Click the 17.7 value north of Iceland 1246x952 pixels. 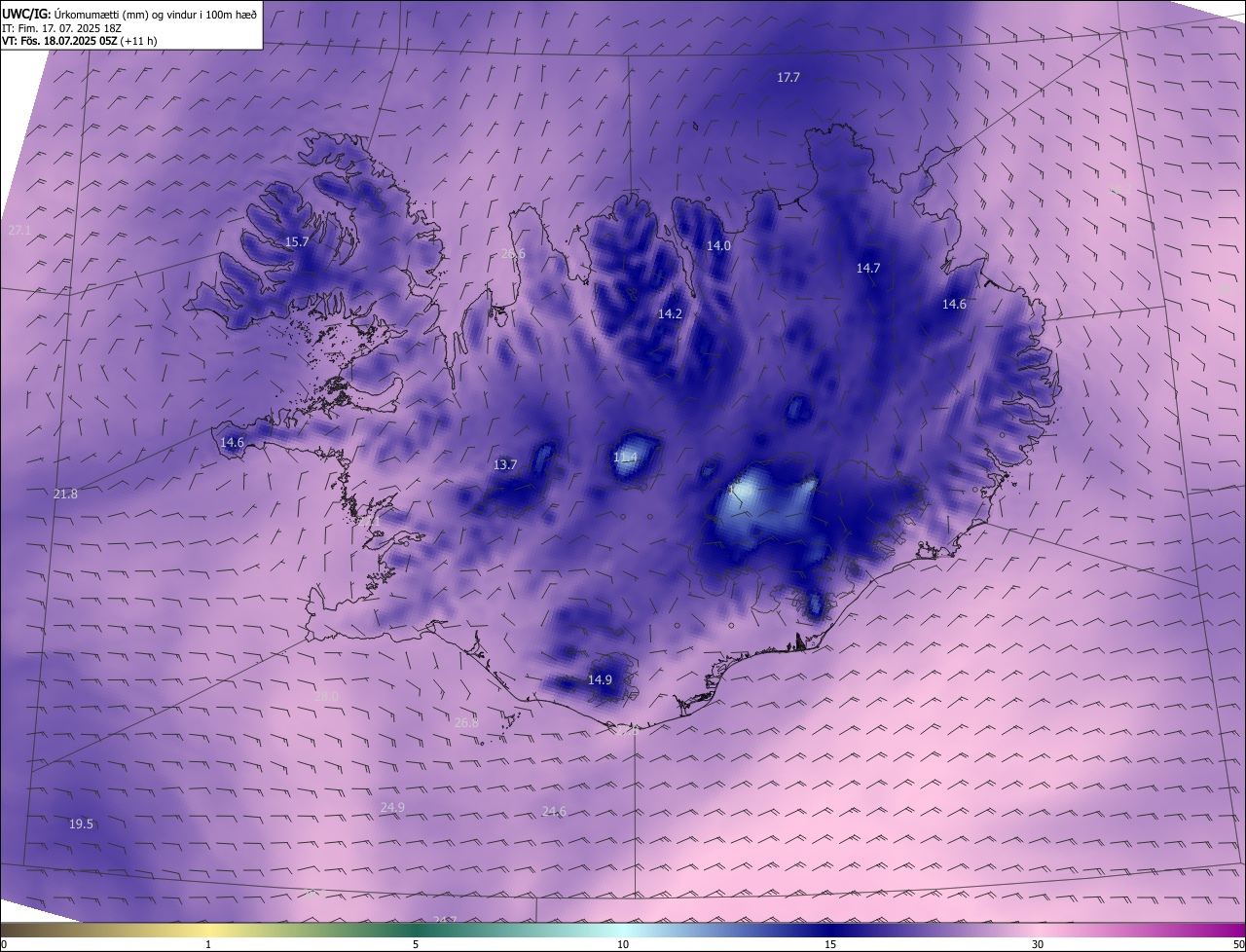point(788,77)
